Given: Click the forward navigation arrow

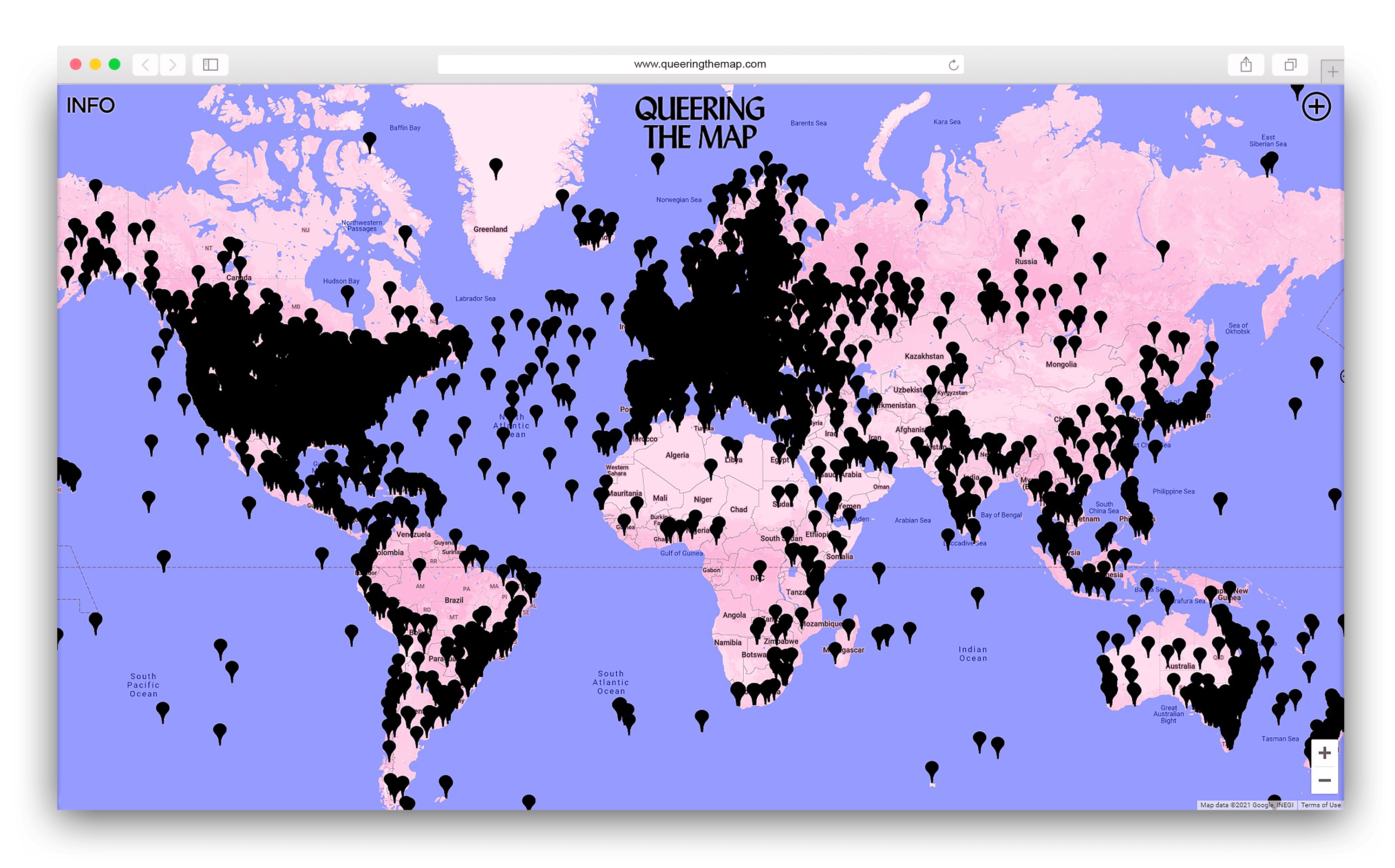Looking at the screenshot, I should pyautogui.click(x=172, y=64).
